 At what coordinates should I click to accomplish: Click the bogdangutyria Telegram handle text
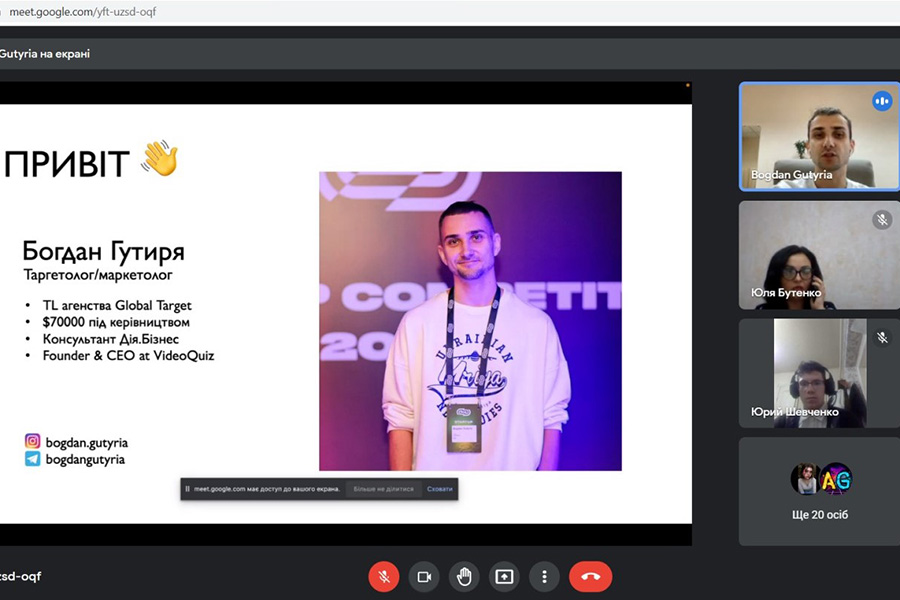[x=85, y=459]
